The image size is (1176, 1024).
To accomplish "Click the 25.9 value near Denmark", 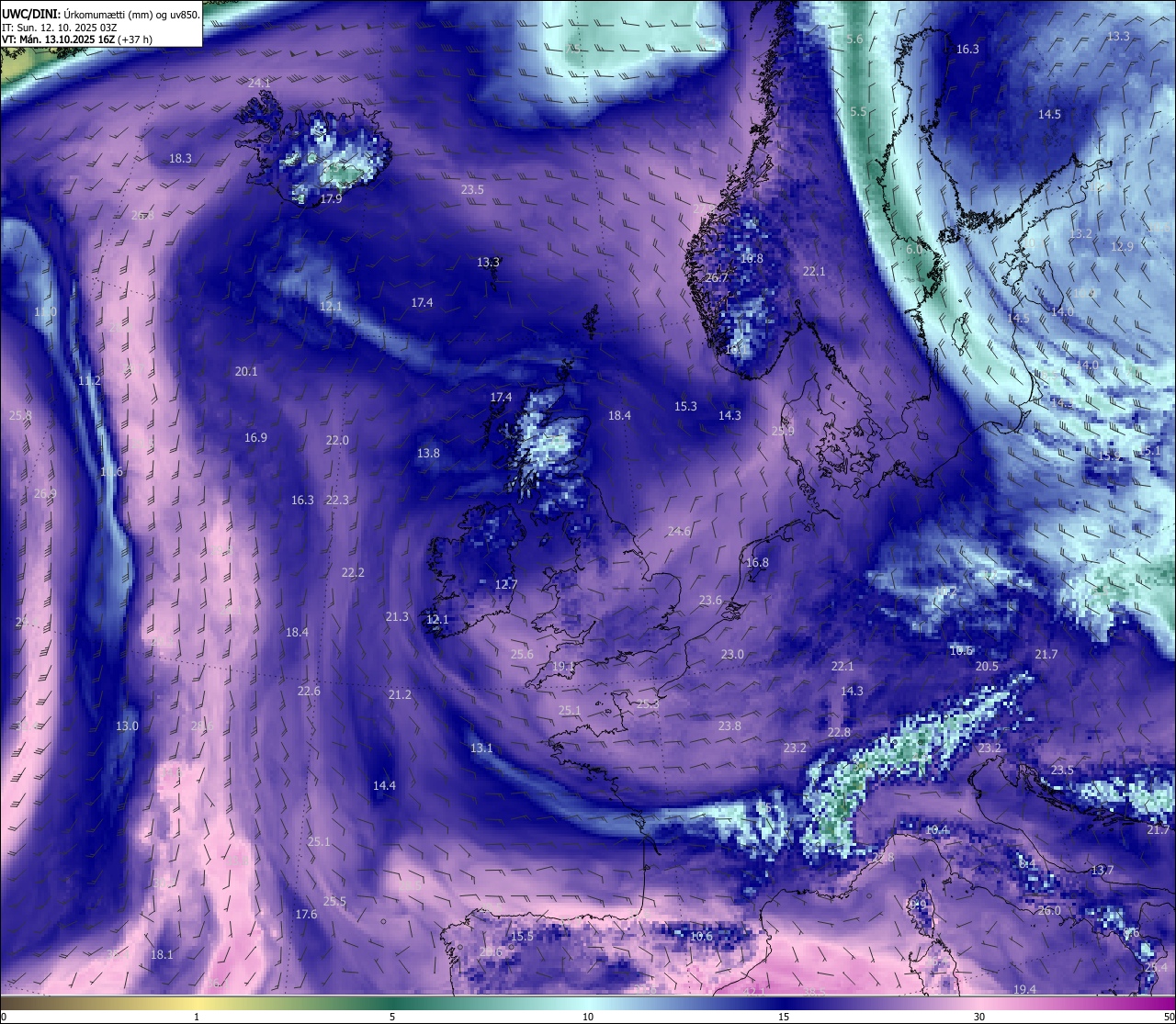I will (x=783, y=432).
